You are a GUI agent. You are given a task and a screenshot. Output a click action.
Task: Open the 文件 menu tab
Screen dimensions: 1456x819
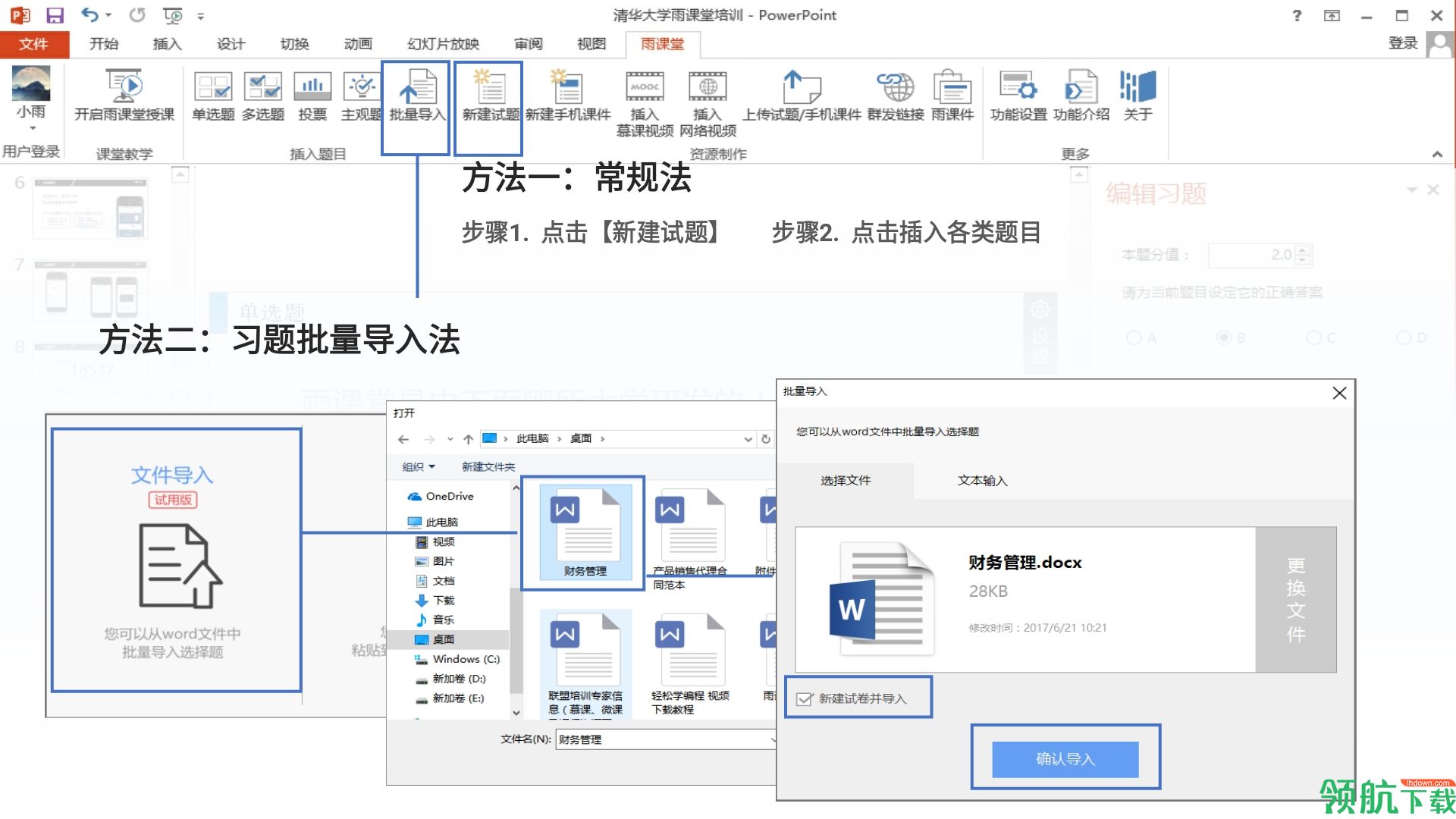point(34,44)
